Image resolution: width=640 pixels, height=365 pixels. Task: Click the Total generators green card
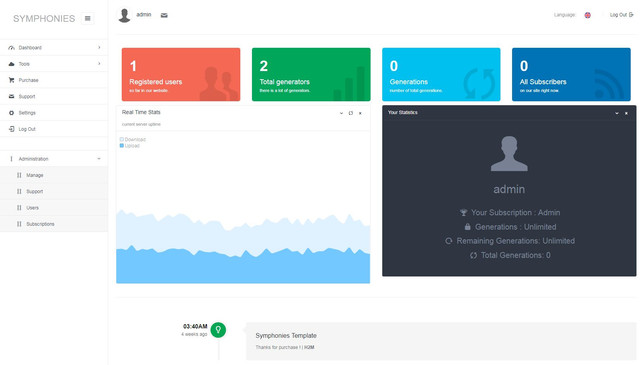pos(311,74)
